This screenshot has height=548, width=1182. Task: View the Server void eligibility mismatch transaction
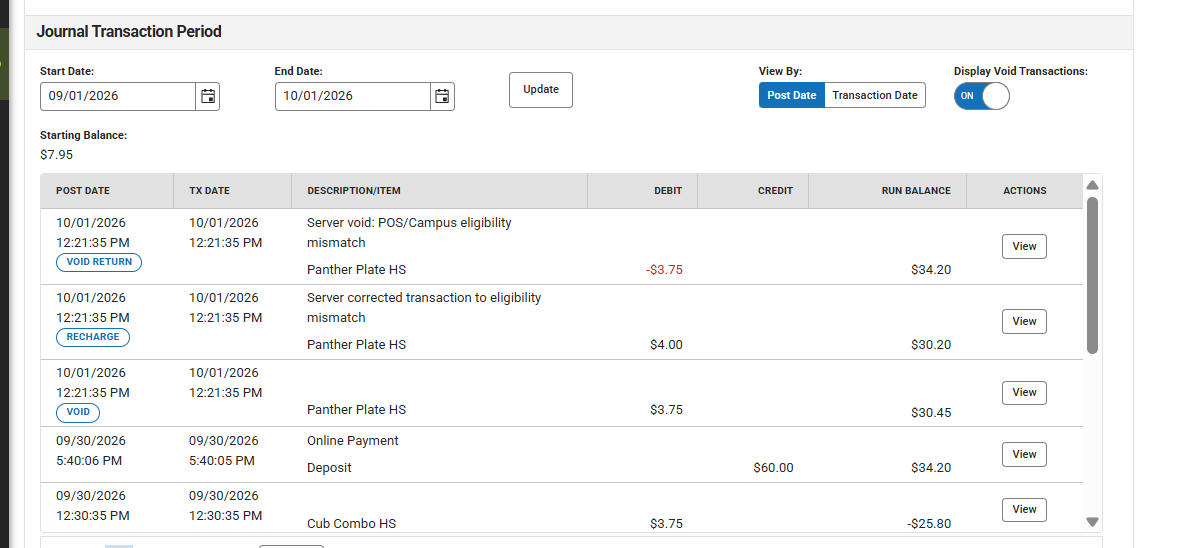pyautogui.click(x=1024, y=246)
